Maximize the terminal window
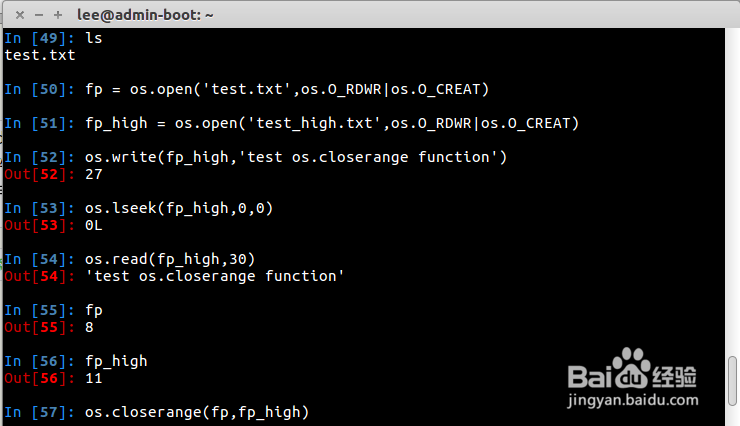This screenshot has height=426, width=740. [x=57, y=15]
